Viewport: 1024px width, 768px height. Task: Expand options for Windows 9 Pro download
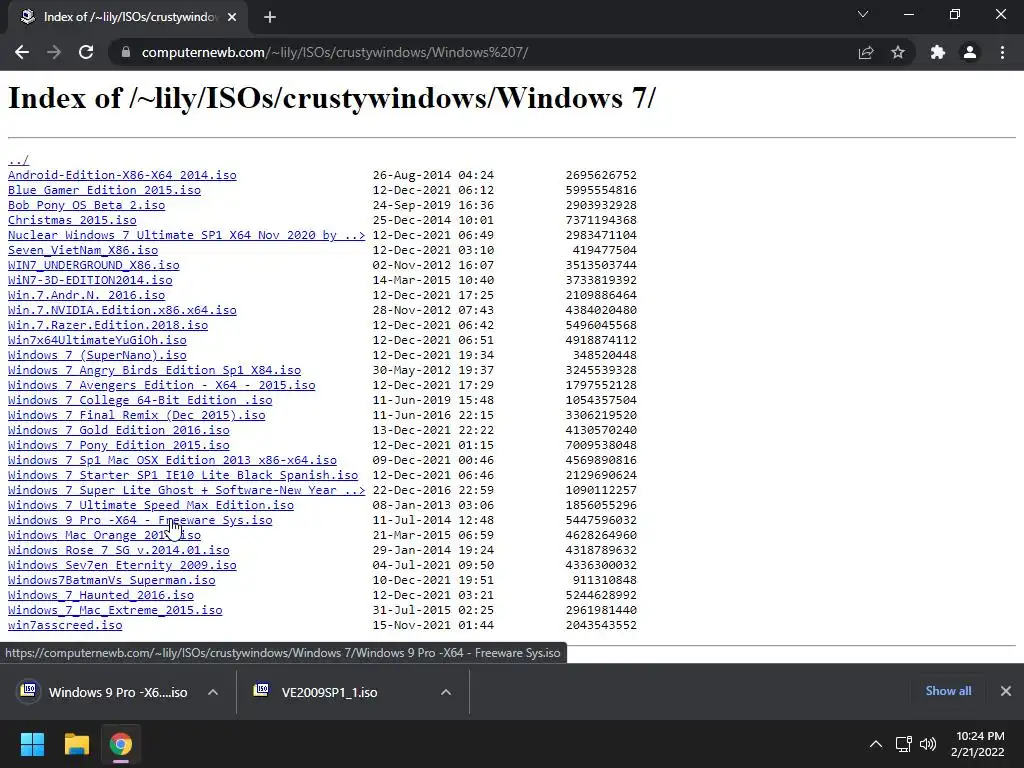click(213, 692)
